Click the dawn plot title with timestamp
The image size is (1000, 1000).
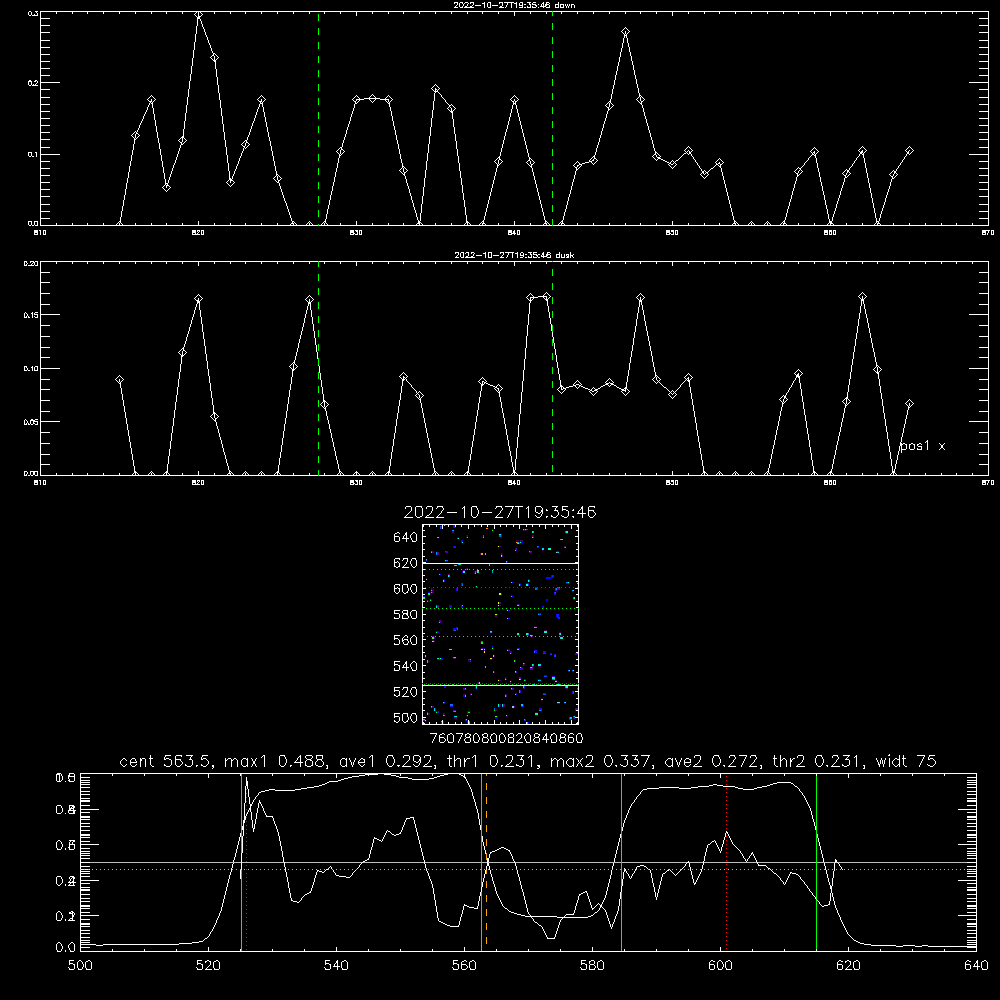514,5
